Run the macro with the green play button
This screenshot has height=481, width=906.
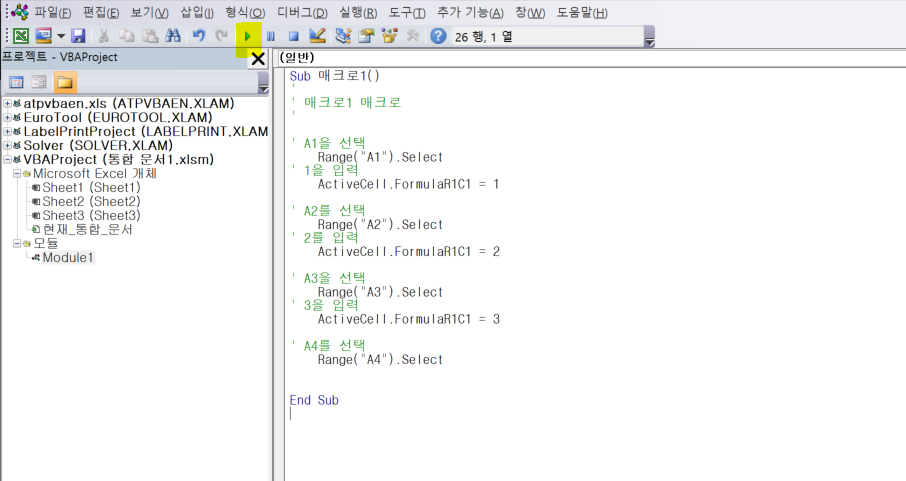point(247,36)
